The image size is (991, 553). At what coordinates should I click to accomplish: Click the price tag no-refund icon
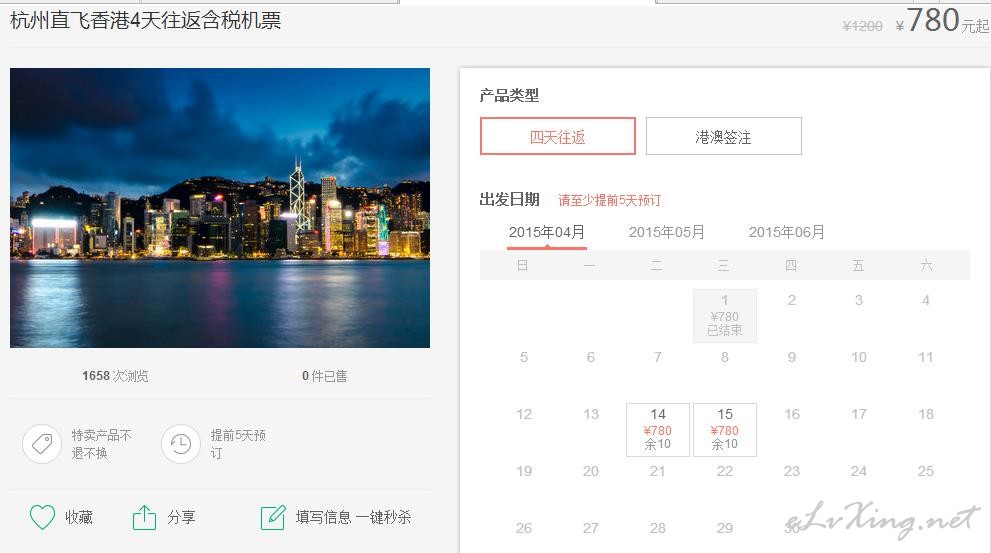click(x=42, y=444)
